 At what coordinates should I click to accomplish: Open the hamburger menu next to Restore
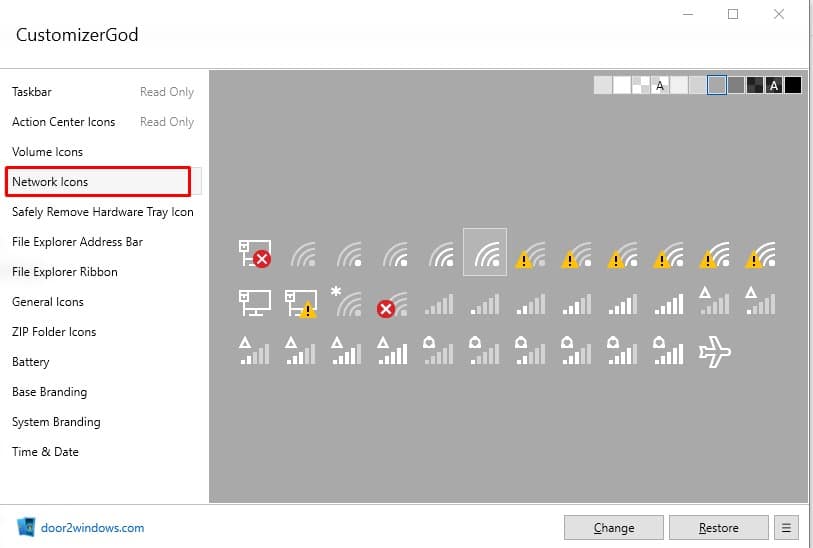point(786,528)
